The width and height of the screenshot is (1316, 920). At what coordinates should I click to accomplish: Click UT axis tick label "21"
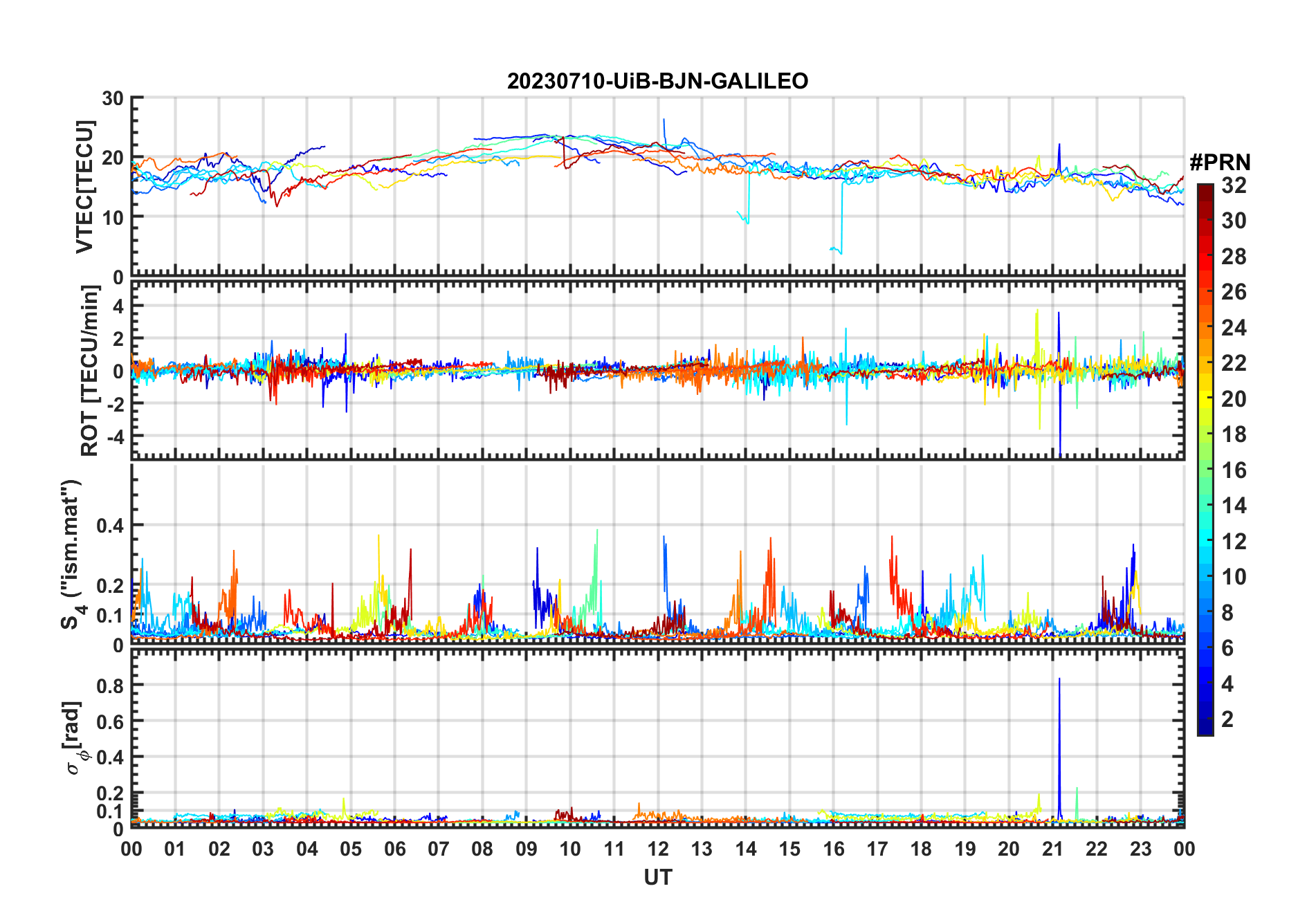(1052, 849)
